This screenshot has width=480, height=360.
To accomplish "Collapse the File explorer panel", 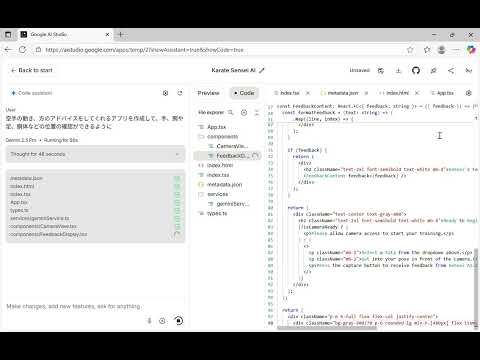I will 257,112.
